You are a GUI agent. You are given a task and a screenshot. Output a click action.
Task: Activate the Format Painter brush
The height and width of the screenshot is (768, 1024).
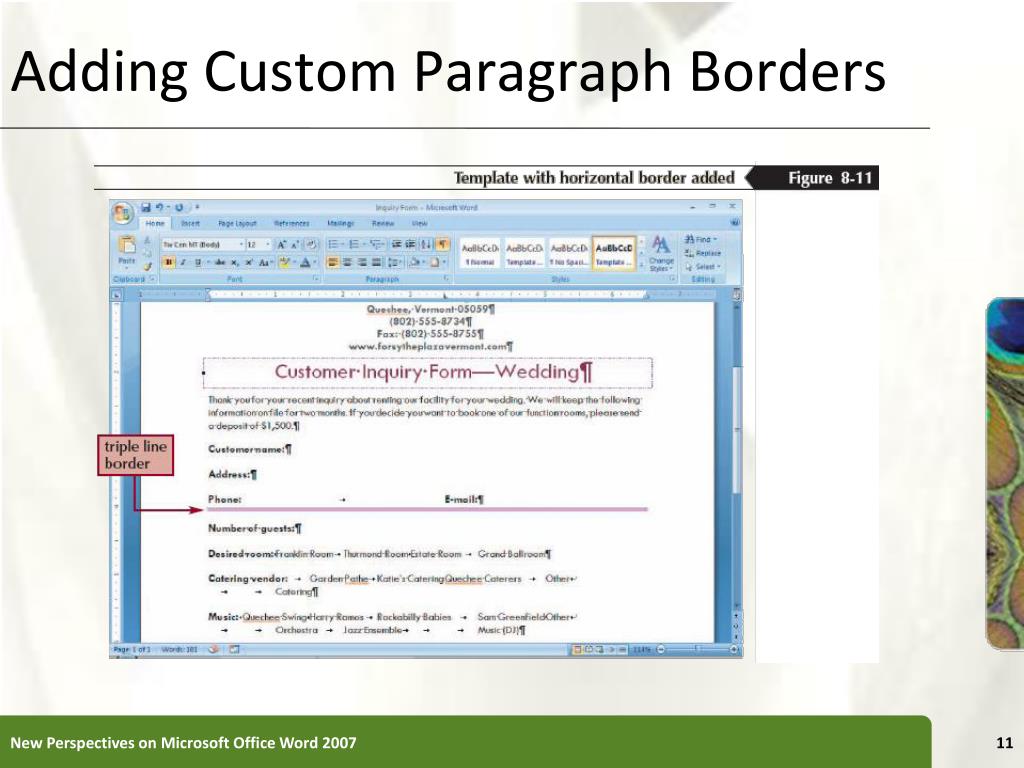(148, 266)
